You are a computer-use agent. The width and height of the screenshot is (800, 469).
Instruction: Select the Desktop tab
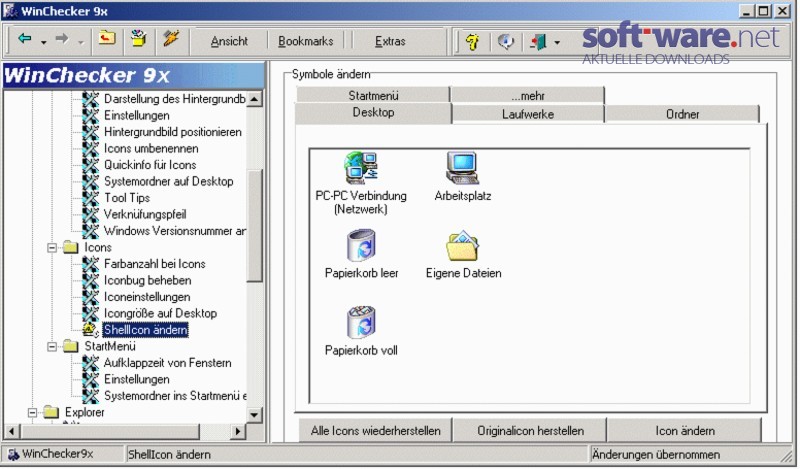pos(373,113)
